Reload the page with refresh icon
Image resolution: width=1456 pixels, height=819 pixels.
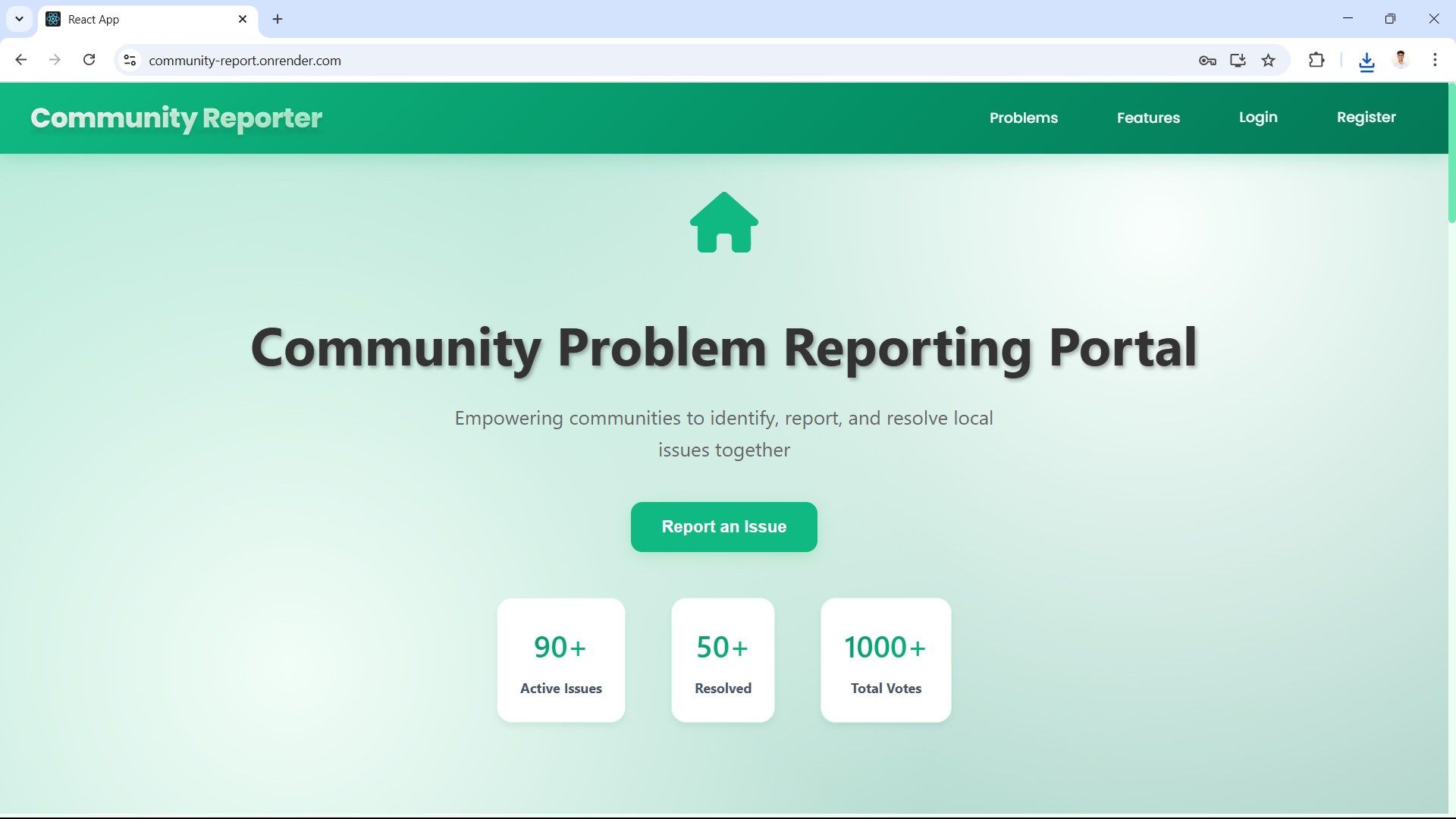tap(89, 60)
